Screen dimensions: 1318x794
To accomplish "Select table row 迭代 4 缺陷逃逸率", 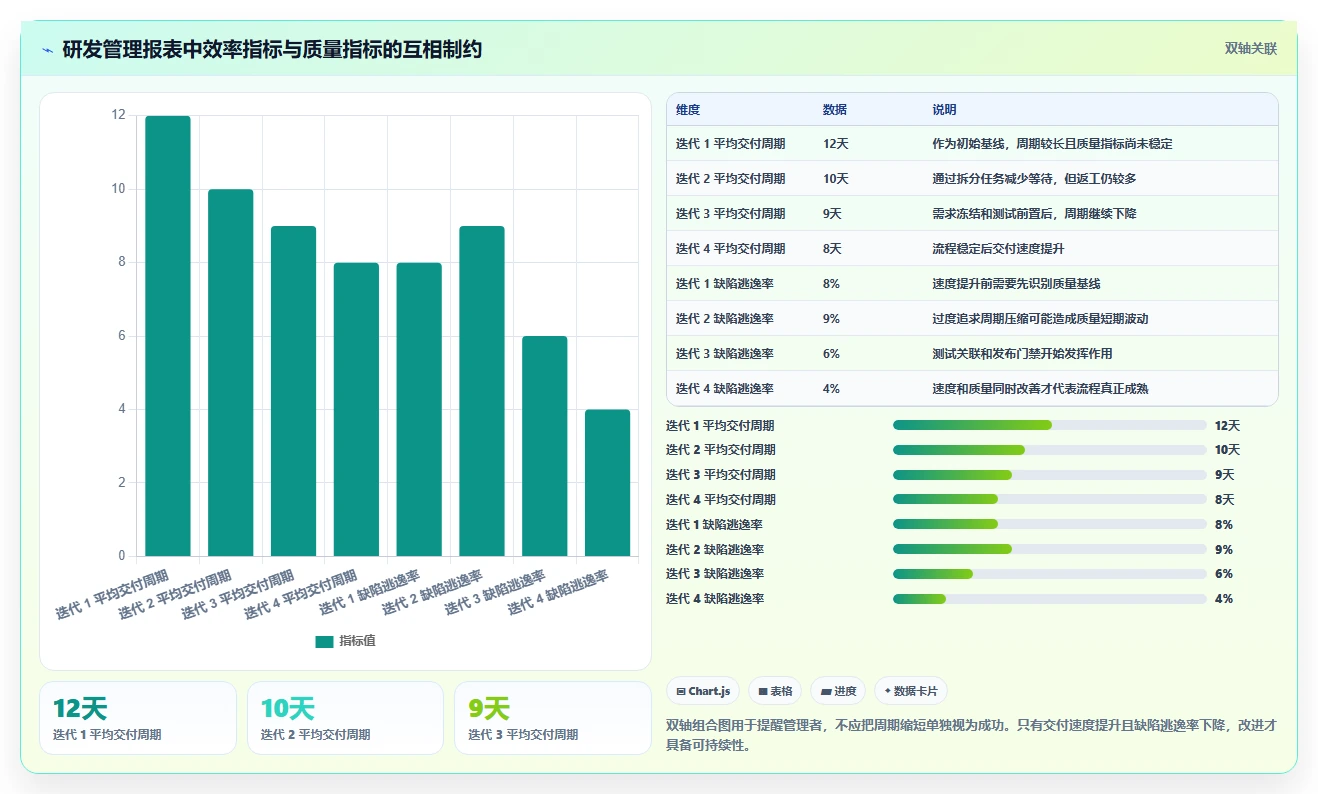I will [972, 388].
